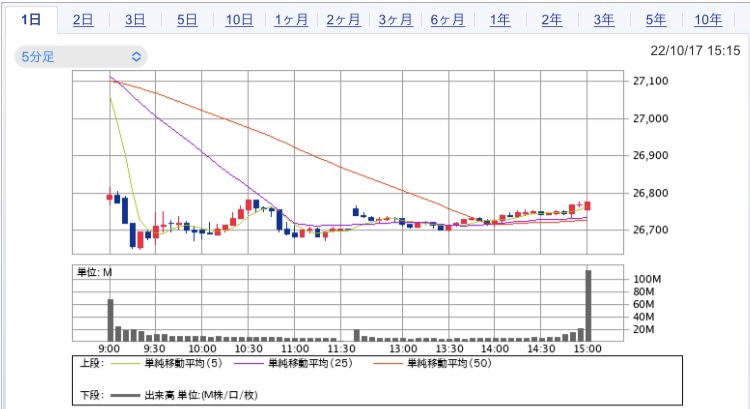The image size is (750, 409).
Task: Switch to the 6ヶ月 range
Action: [448, 20]
